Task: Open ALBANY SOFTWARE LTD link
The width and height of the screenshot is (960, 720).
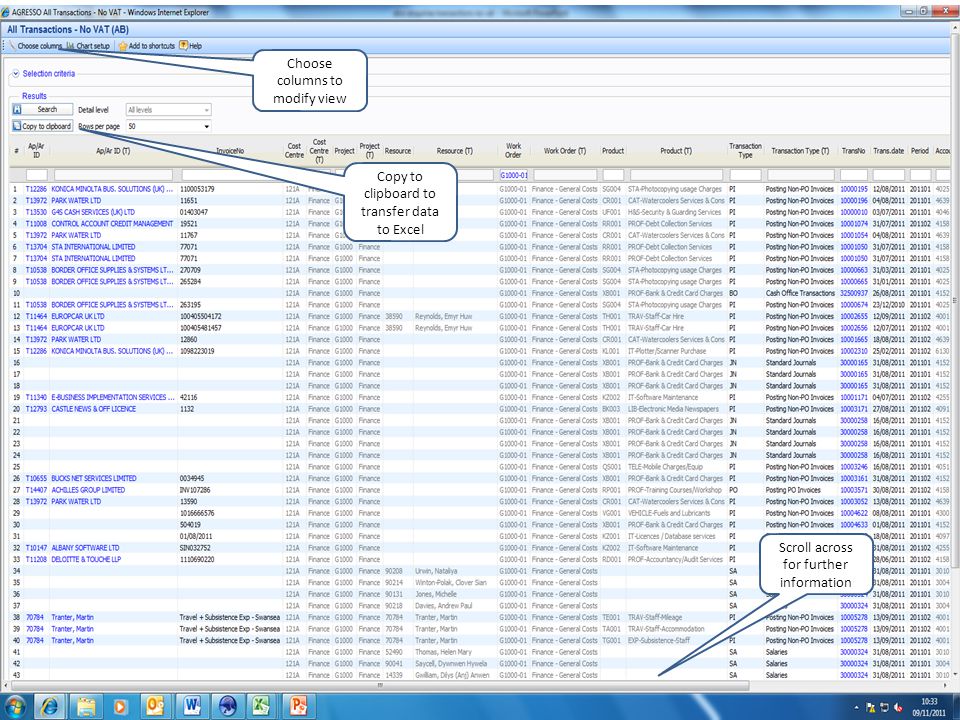Action: click(85, 548)
